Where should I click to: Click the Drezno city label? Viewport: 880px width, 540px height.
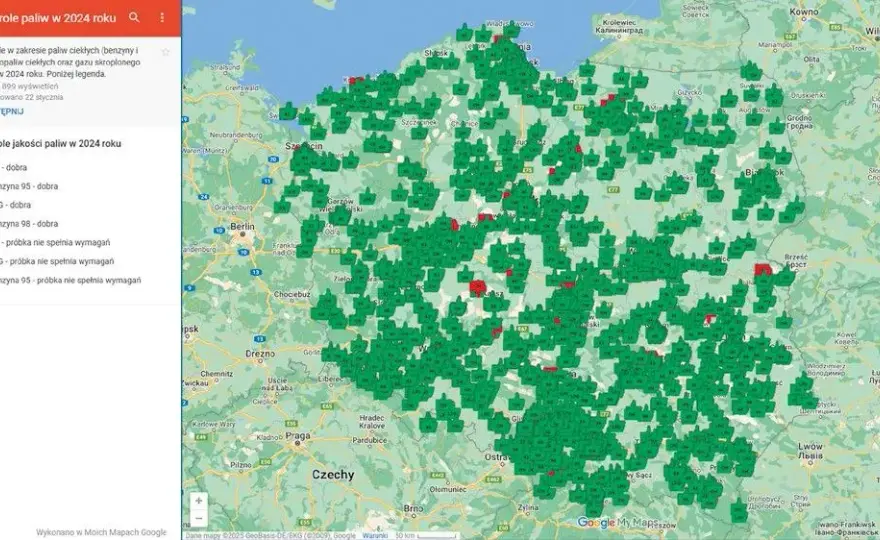click(260, 354)
